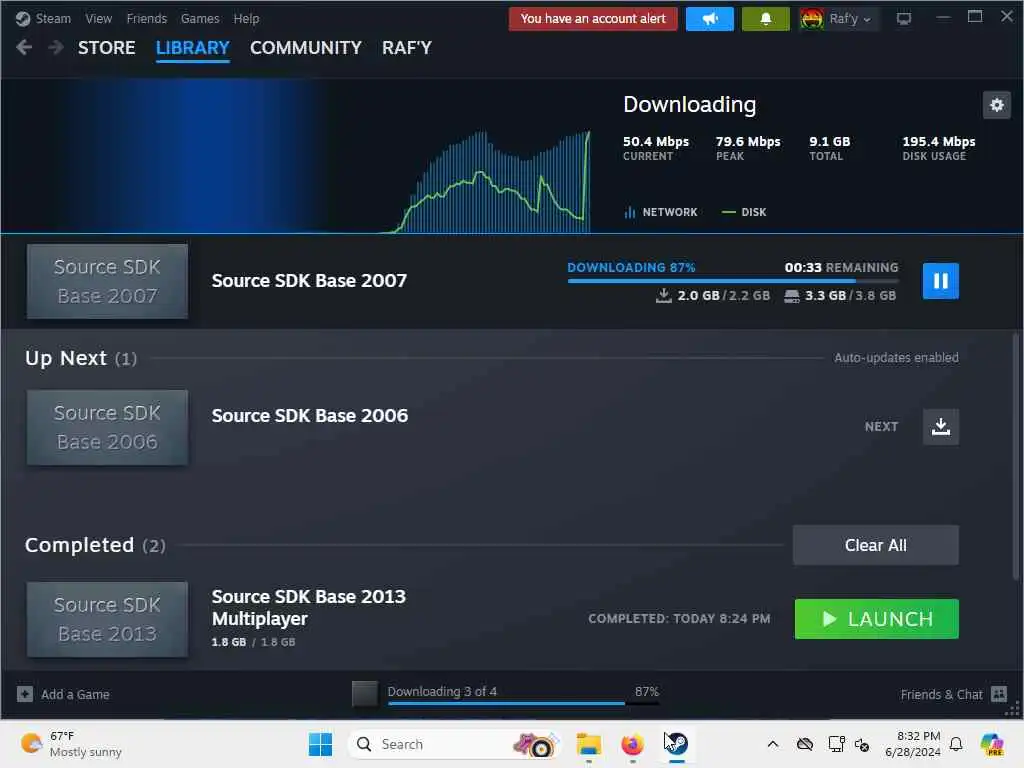Open the Steam menu
1024x768 pixels.
click(x=53, y=19)
